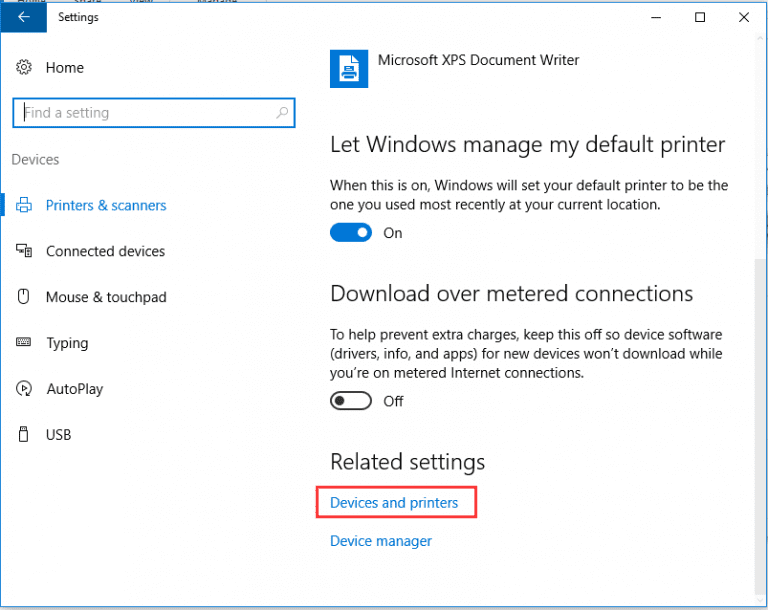Open AutoPlay settings
This screenshot has width=768, height=610.
75,389
